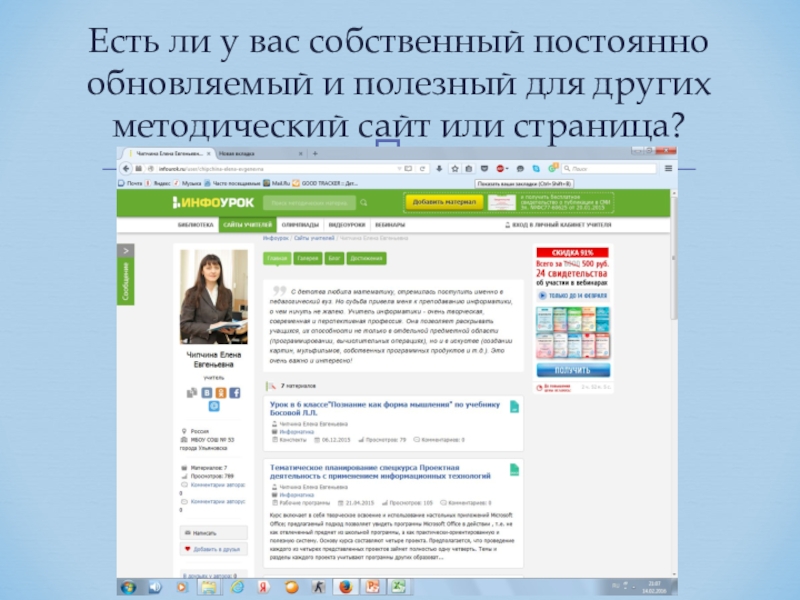Select the green Блог profile tab

tap(334, 259)
